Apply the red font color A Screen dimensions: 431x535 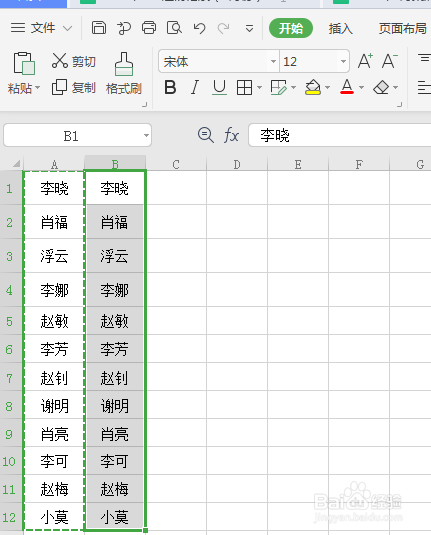[347, 87]
